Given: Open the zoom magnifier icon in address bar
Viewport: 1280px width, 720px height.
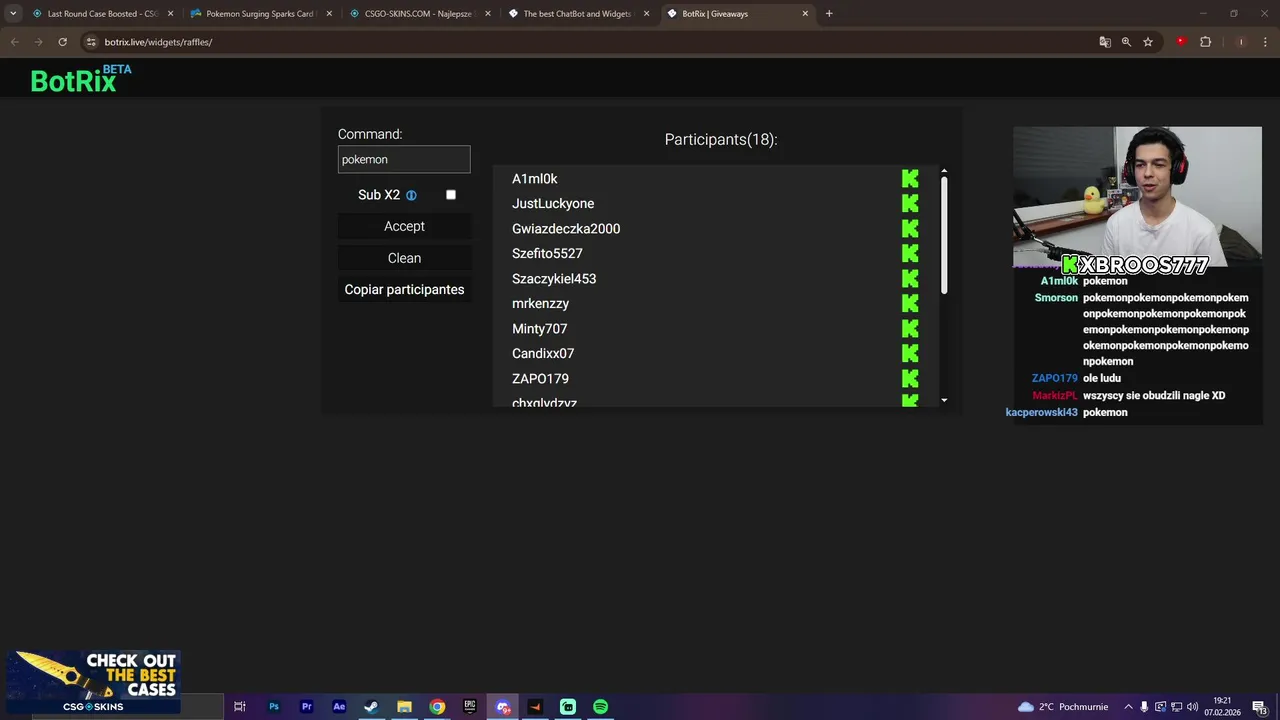Looking at the screenshot, I should click(x=1126, y=42).
